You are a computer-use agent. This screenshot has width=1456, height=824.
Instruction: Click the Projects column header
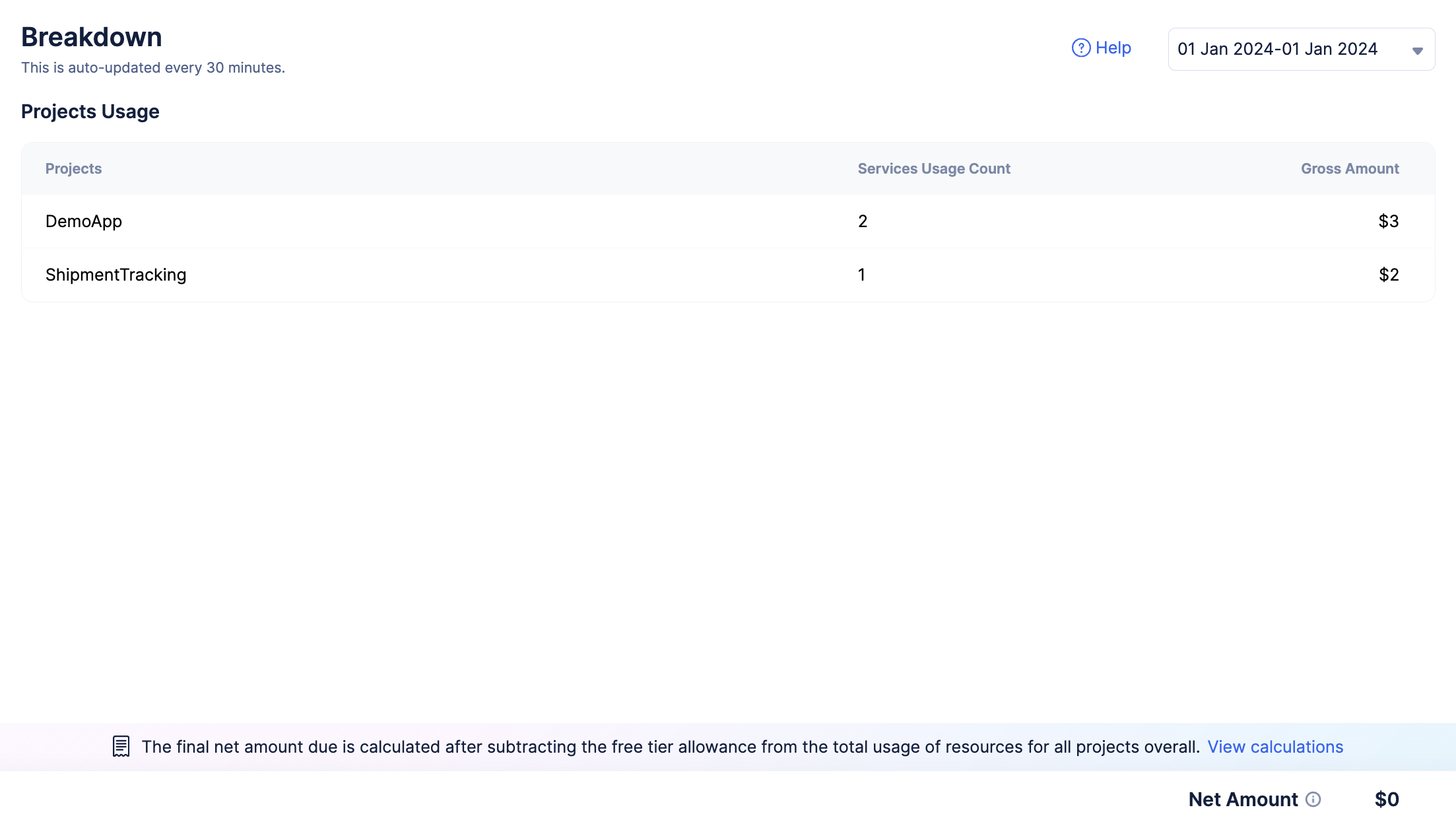click(x=73, y=168)
